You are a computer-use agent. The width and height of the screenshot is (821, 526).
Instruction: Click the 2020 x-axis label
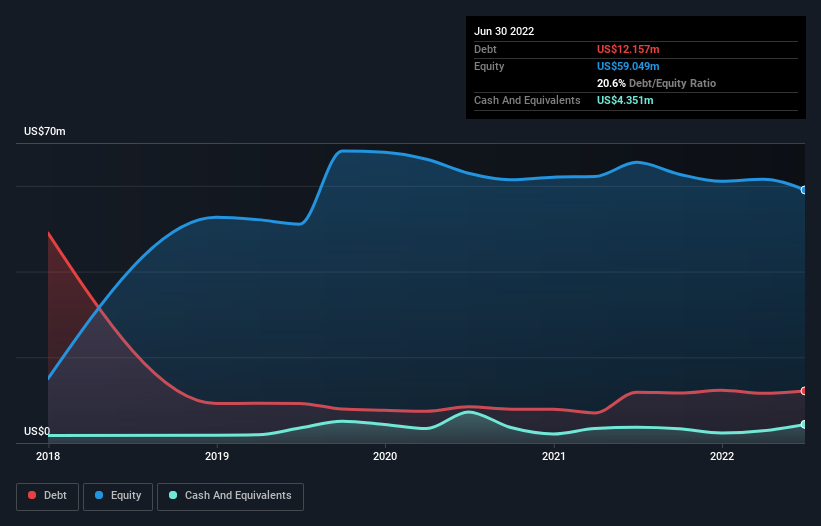385,456
